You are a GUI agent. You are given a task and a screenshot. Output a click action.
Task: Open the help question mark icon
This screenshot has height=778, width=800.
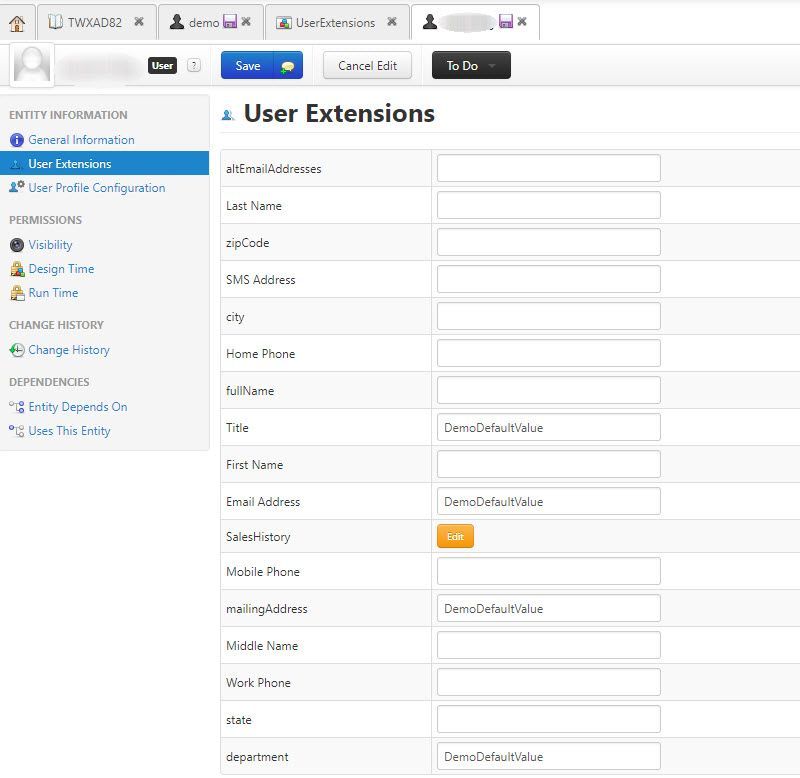(194, 65)
